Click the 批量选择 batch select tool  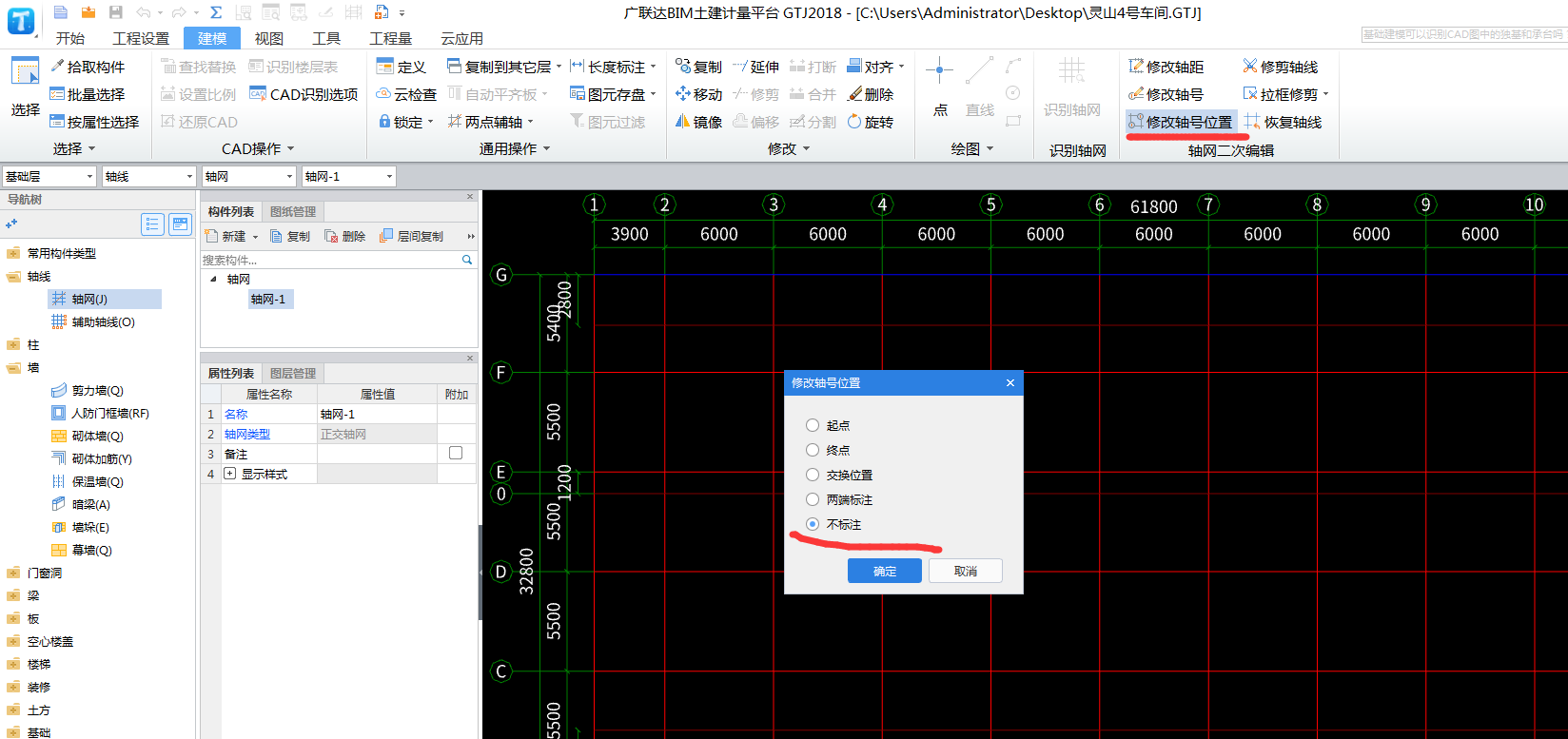pos(88,94)
